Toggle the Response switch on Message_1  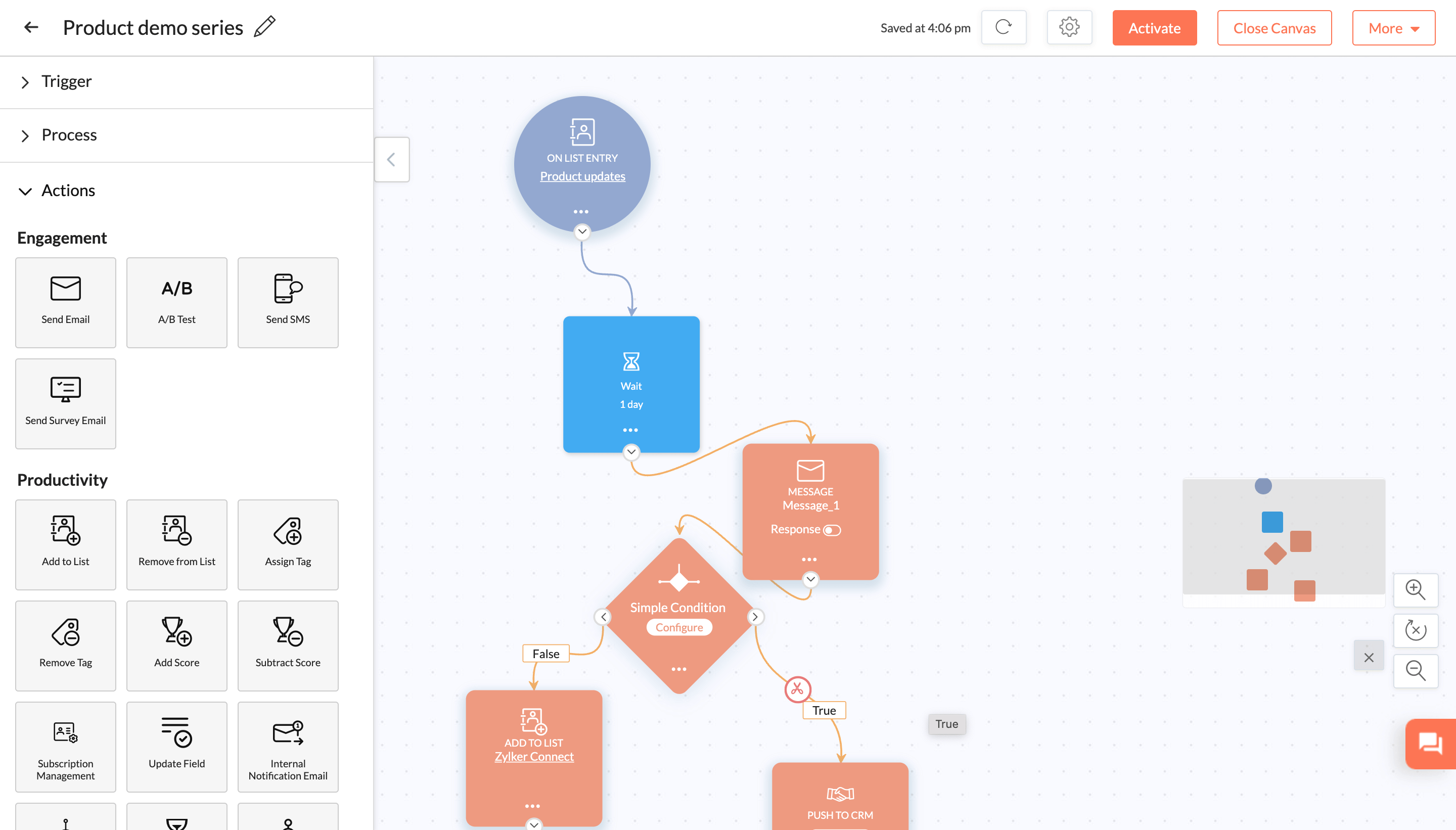coord(832,530)
